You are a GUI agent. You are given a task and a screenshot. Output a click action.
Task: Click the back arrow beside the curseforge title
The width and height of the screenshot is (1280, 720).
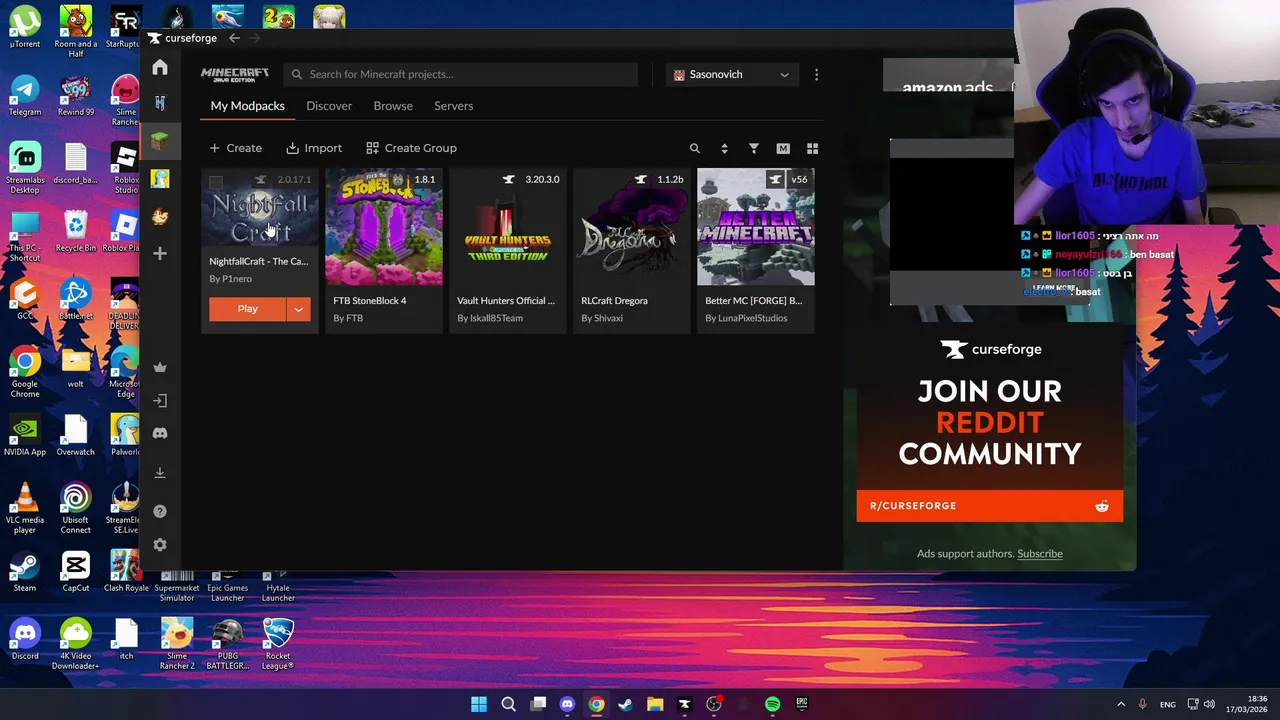(x=234, y=38)
